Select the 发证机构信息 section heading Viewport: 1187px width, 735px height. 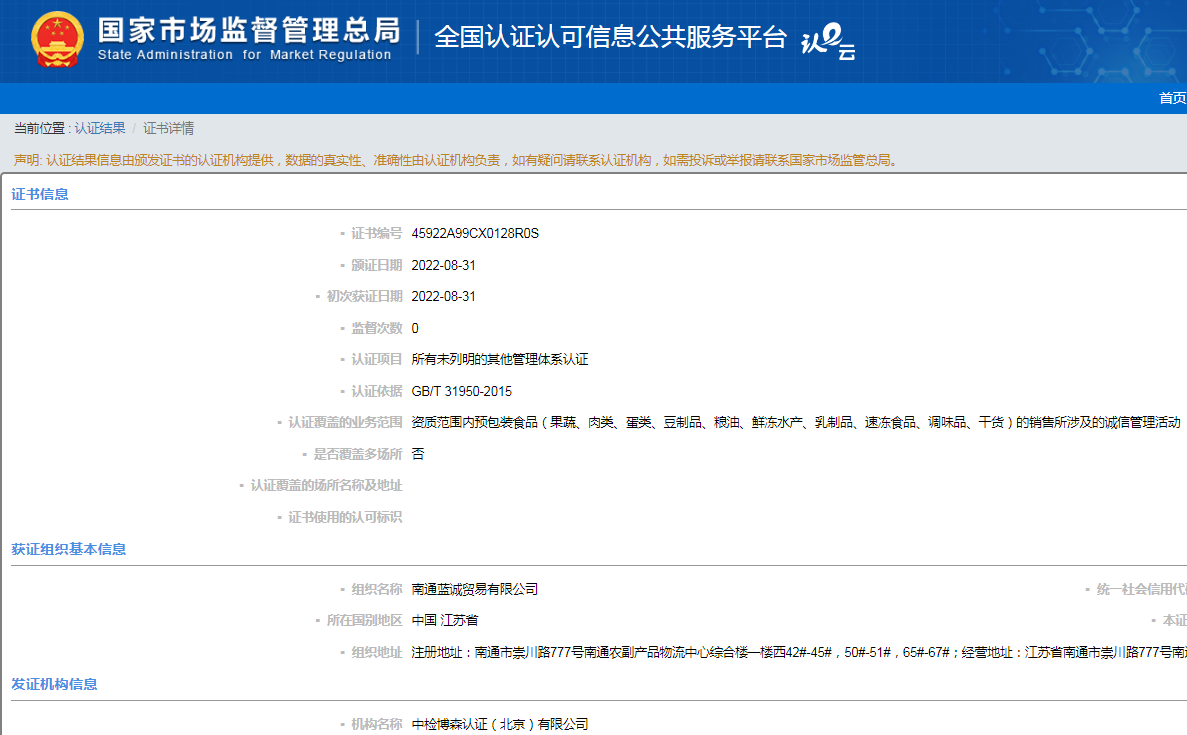pyautogui.click(x=55, y=684)
